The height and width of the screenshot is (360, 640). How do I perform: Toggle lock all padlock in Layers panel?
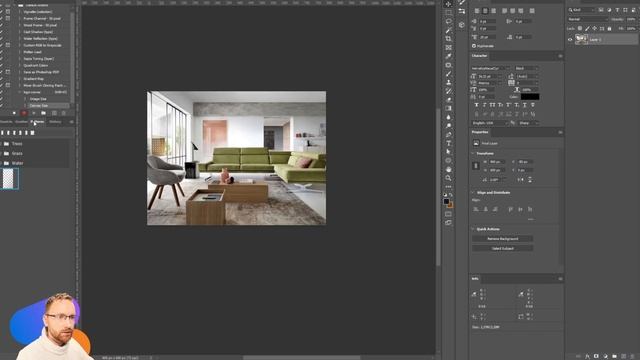609,29
